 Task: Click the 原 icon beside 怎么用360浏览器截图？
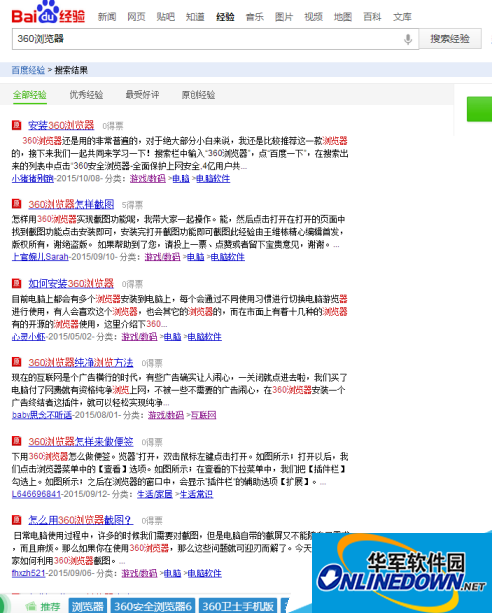tap(16, 520)
